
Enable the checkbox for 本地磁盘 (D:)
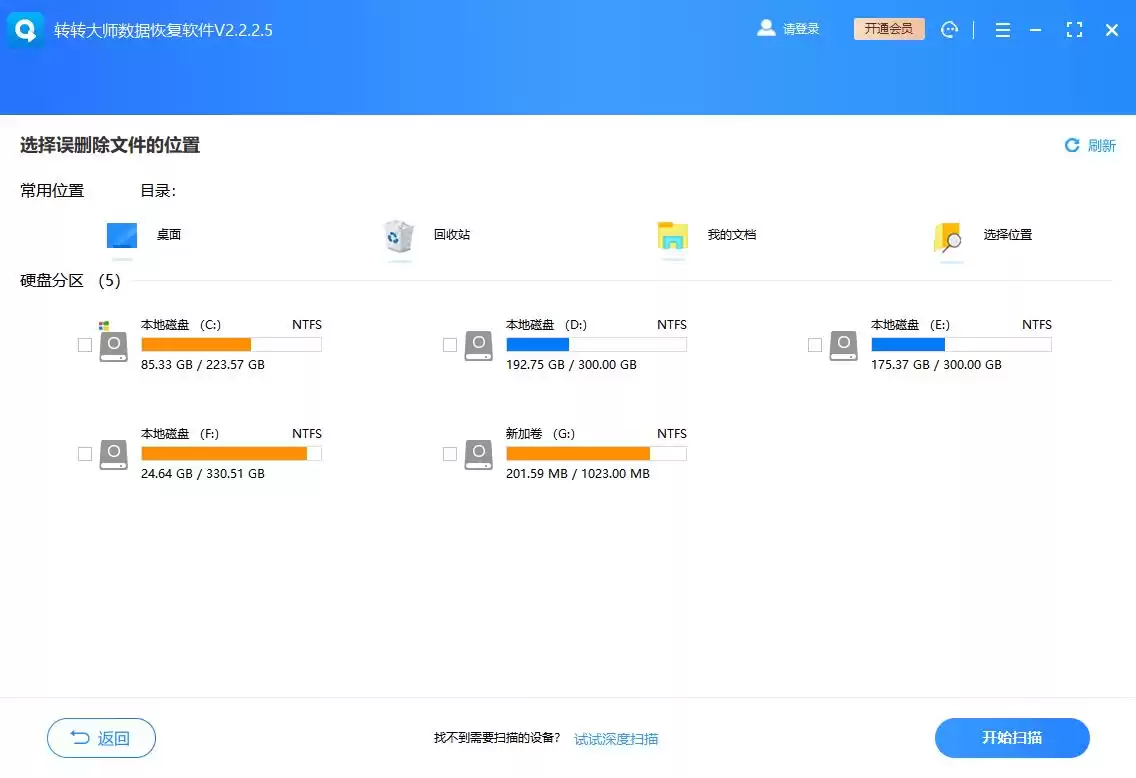click(450, 344)
